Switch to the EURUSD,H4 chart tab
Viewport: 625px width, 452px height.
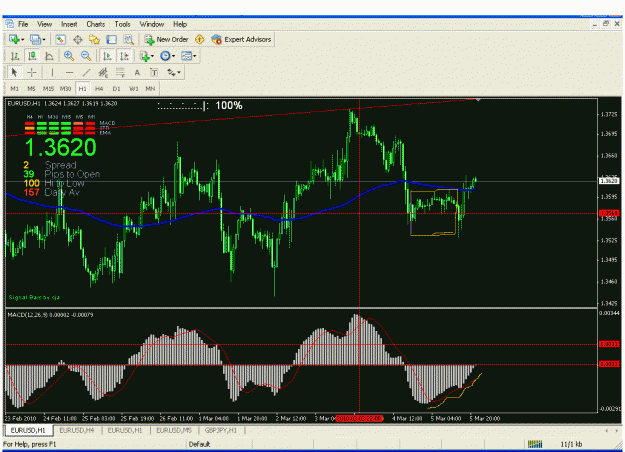coord(77,430)
